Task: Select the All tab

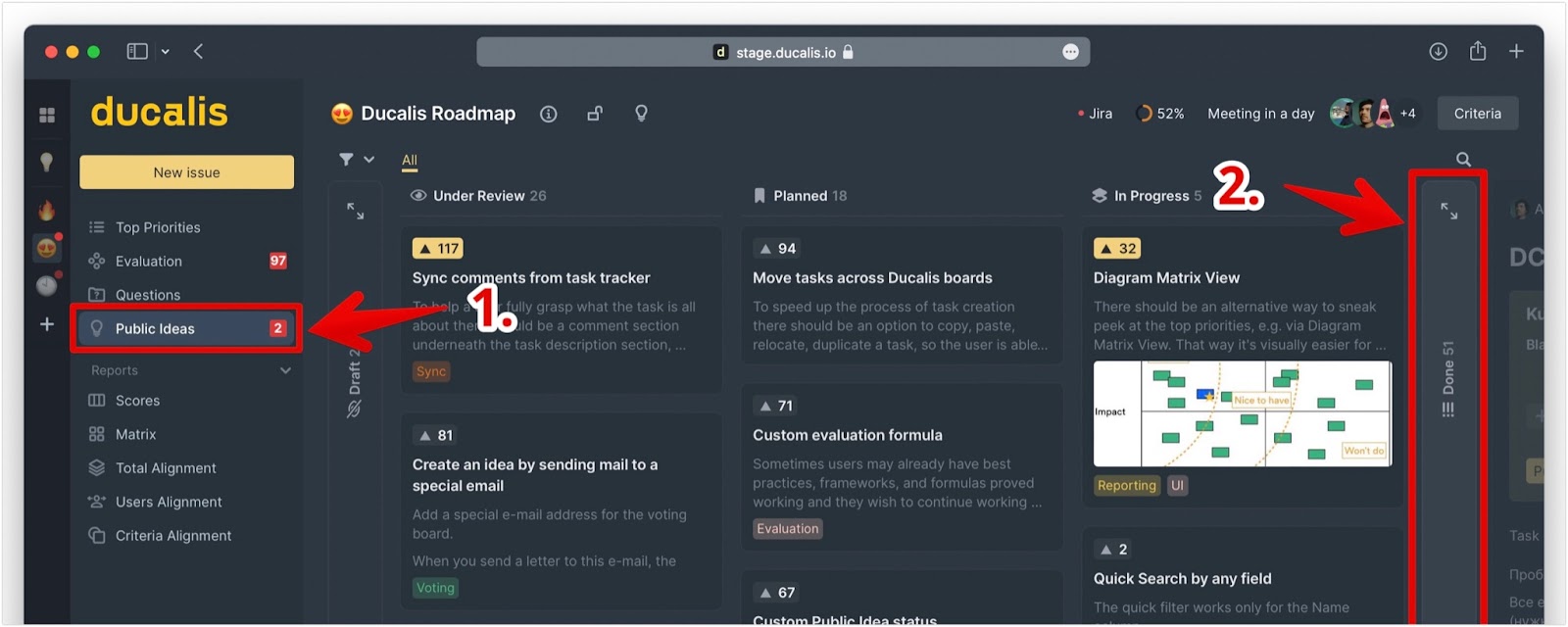Action: [x=409, y=161]
